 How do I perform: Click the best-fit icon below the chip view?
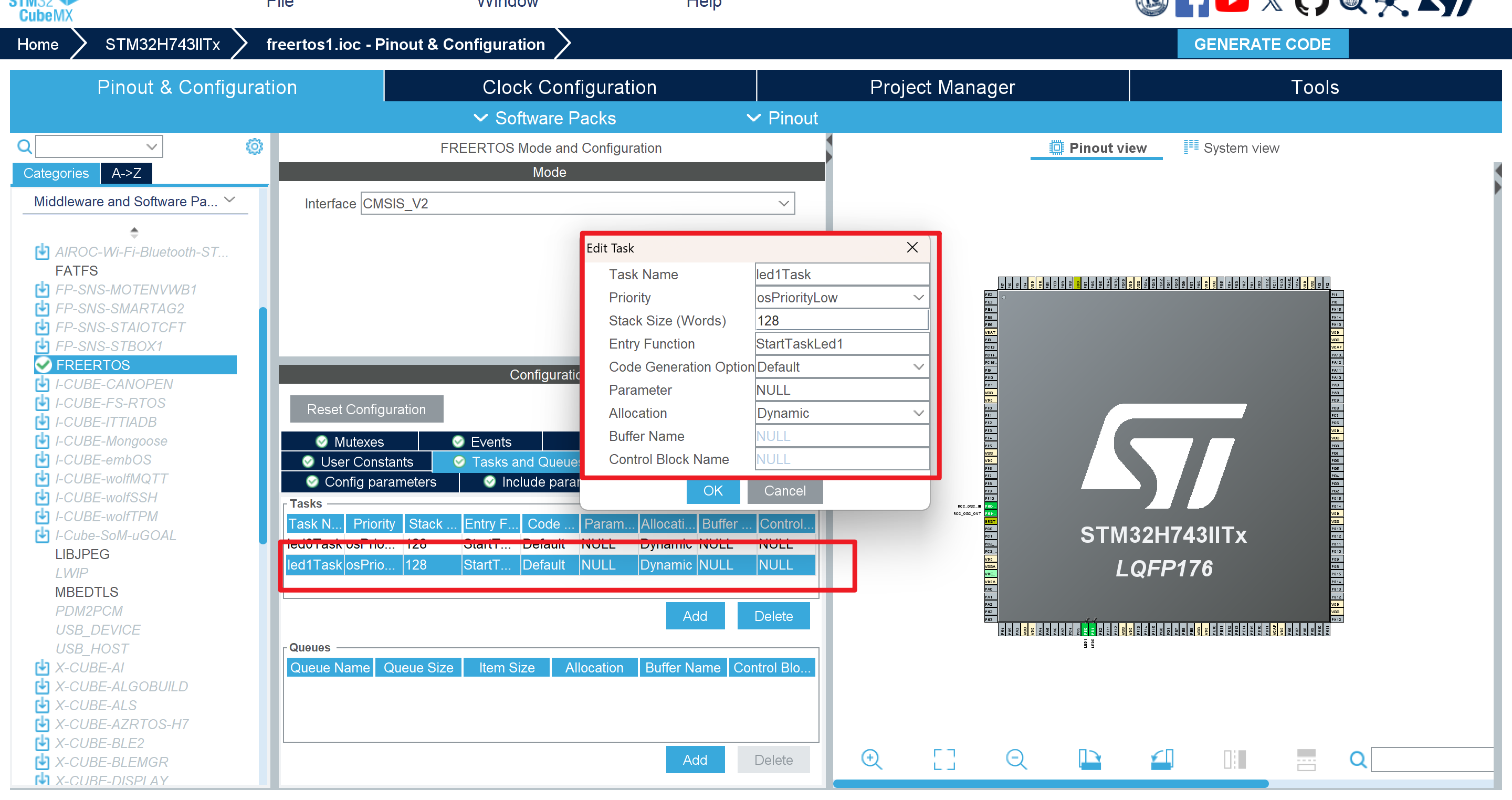pyautogui.click(x=943, y=760)
